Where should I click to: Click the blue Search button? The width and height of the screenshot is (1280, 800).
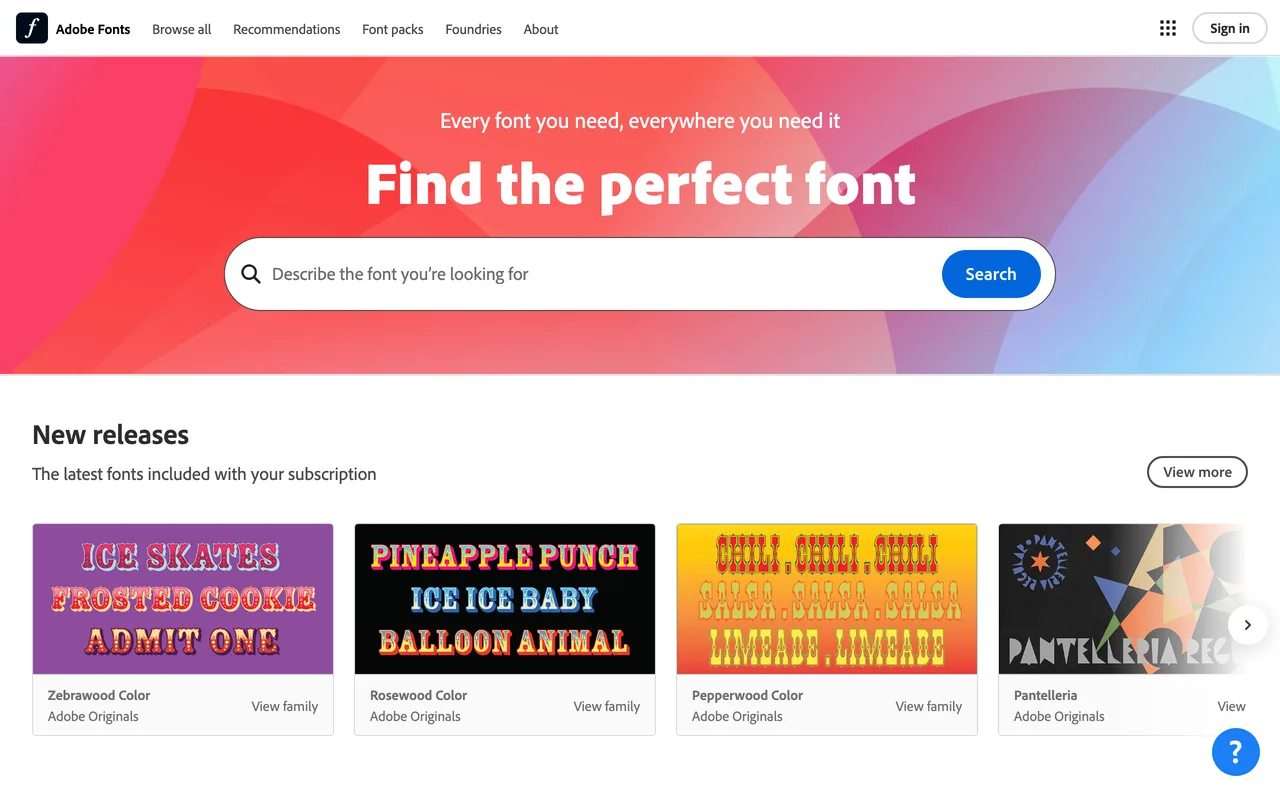(x=991, y=274)
